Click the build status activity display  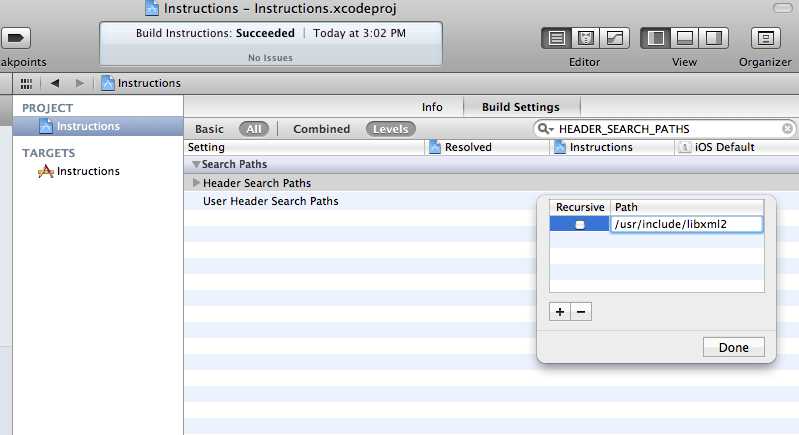(271, 44)
